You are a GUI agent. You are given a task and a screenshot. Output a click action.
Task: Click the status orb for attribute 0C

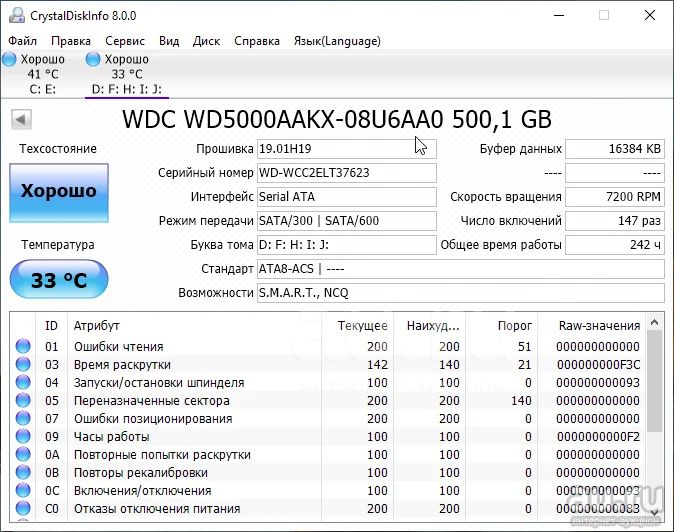23,490
